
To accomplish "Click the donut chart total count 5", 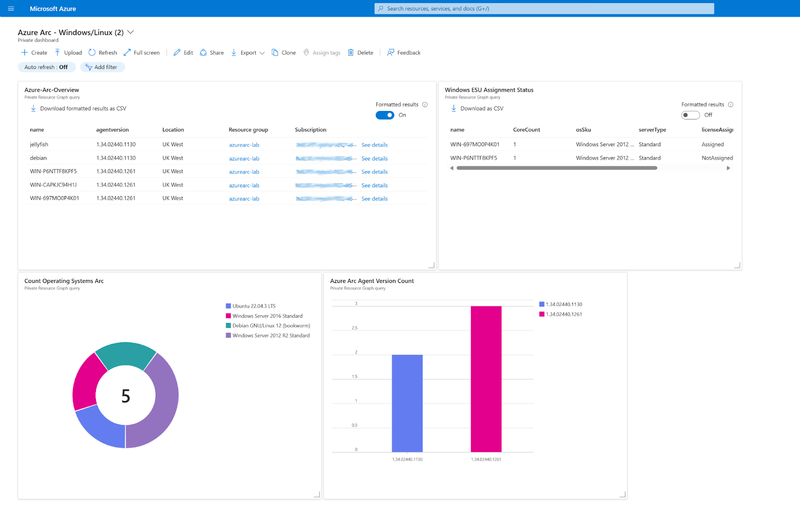I will pyautogui.click(x=126, y=396).
